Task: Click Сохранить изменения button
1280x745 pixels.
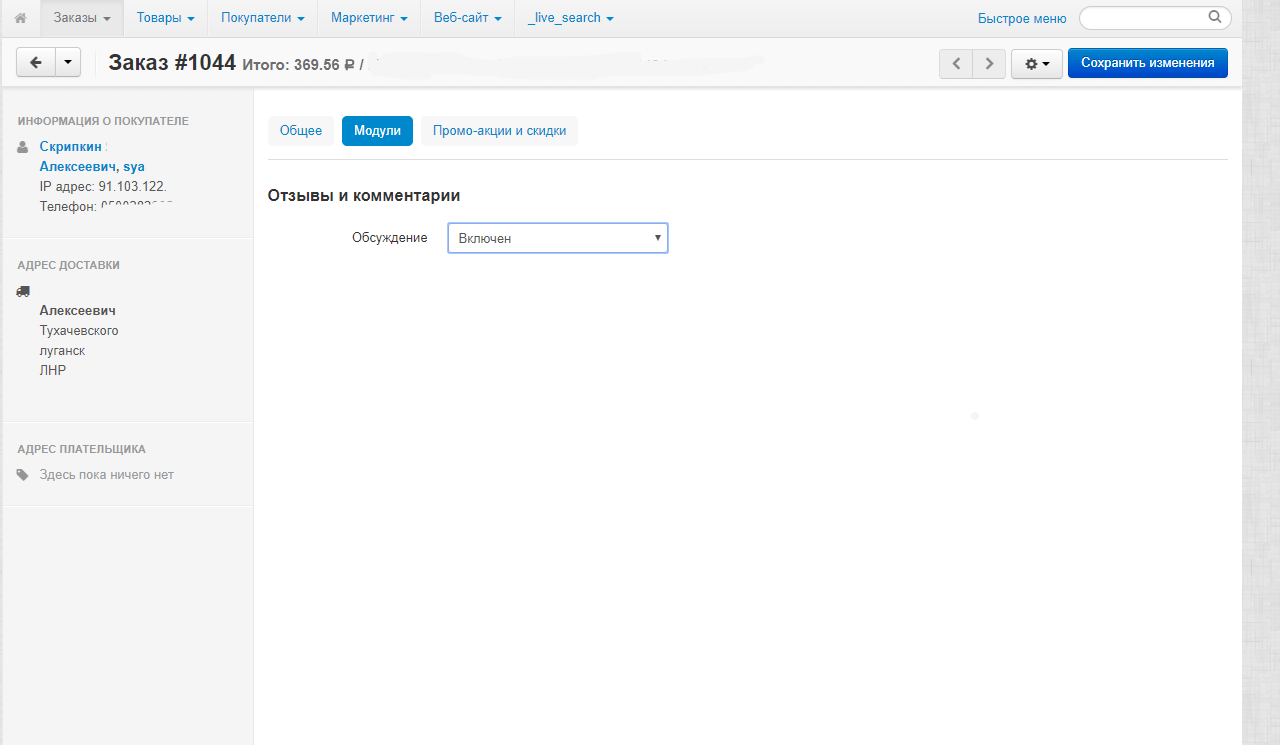Action: [x=1147, y=63]
